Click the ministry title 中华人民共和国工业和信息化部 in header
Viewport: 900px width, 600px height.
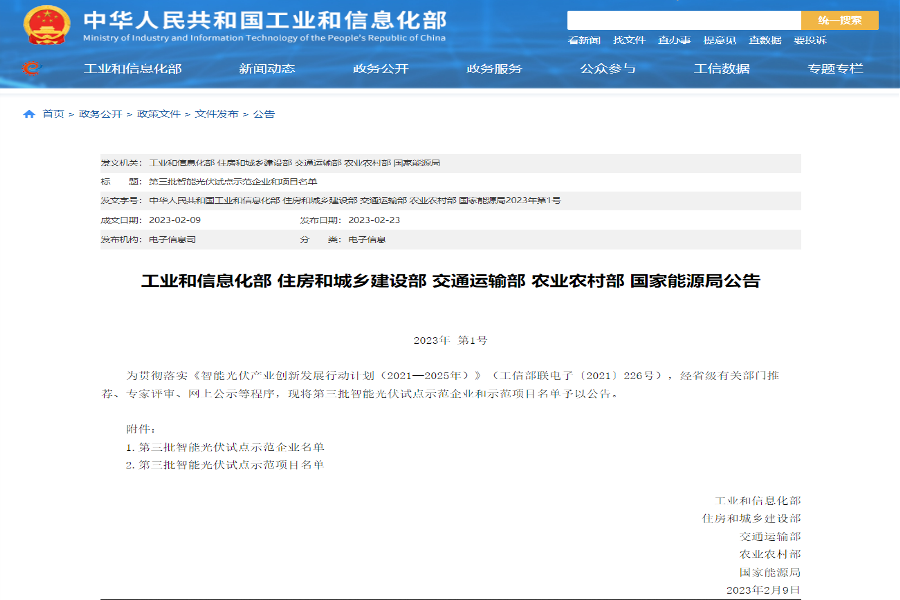(265, 20)
